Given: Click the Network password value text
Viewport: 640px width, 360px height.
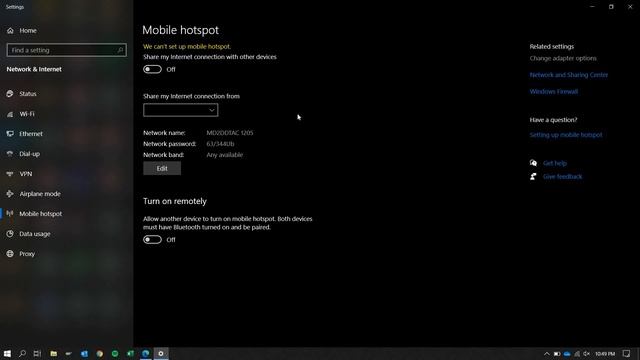Looking at the screenshot, I should click(220, 144).
